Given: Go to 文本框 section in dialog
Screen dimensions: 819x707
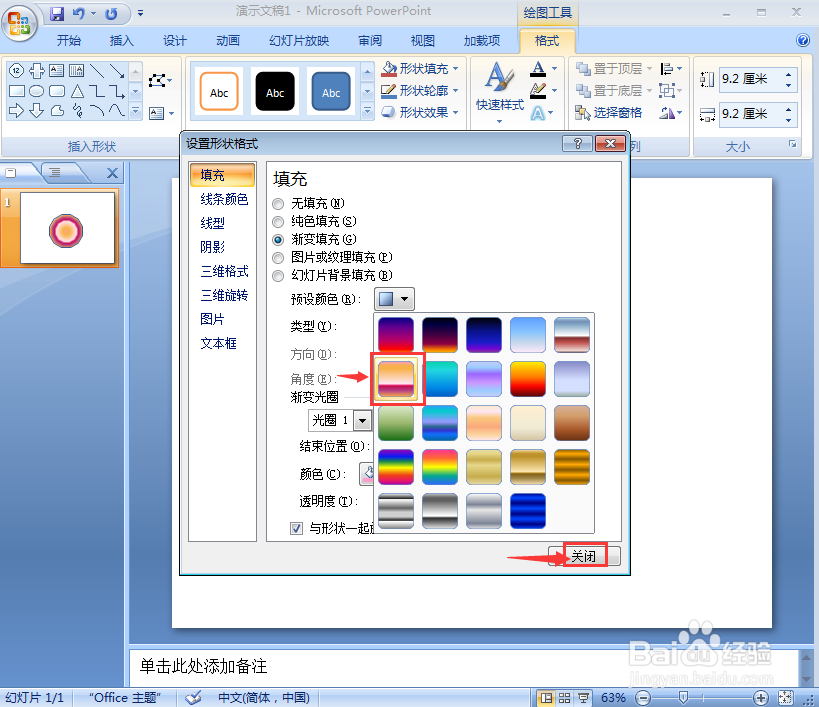Looking at the screenshot, I should point(218,343).
